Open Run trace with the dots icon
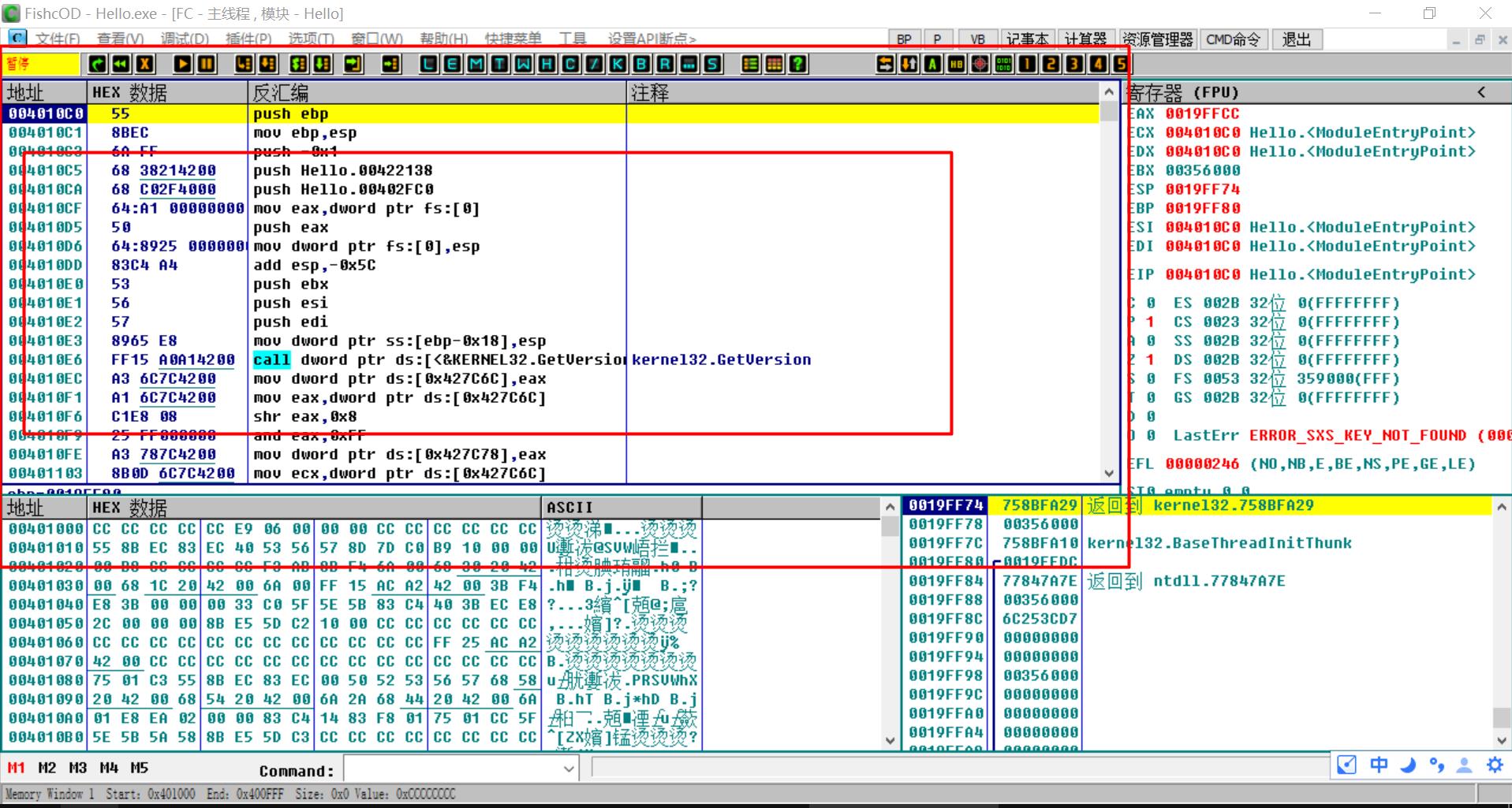This screenshot has width=1512, height=808. tap(689, 65)
